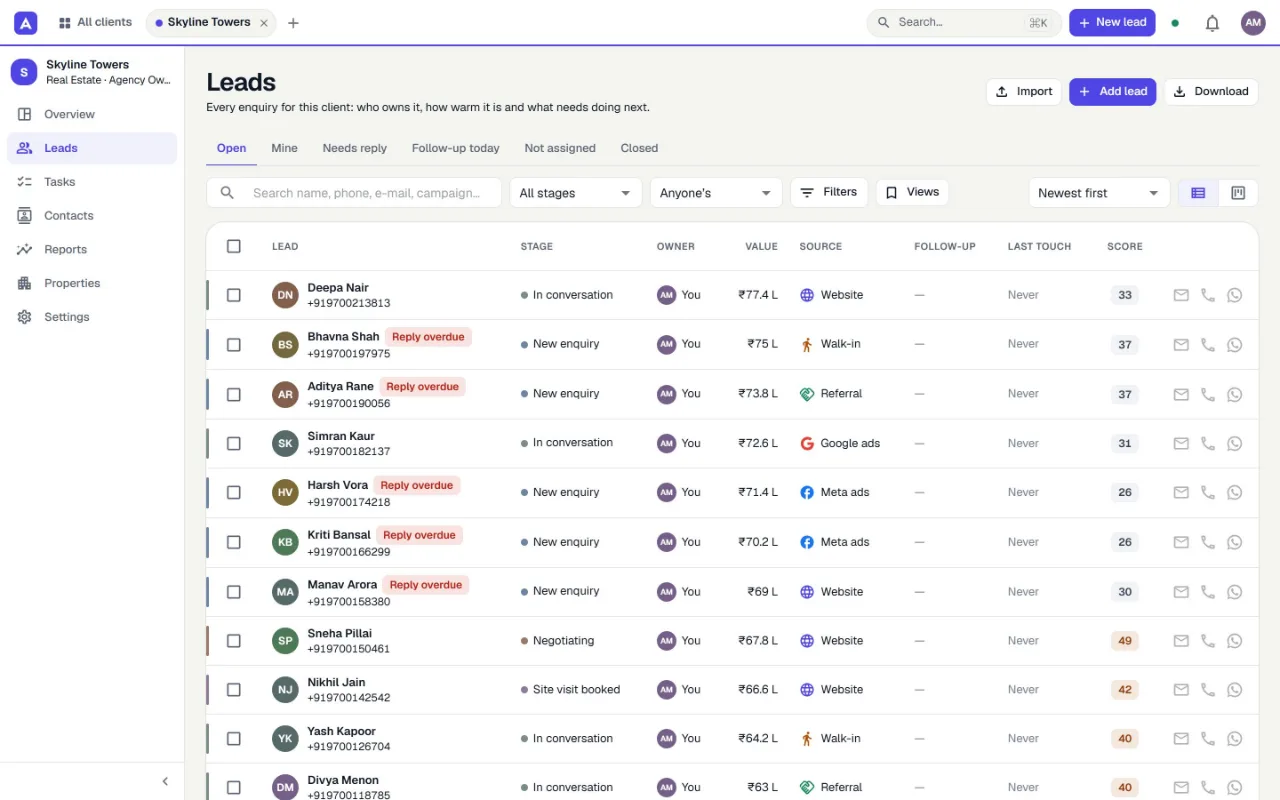Open Reports in the sidebar
Image resolution: width=1280 pixels, height=800 pixels.
(92, 250)
